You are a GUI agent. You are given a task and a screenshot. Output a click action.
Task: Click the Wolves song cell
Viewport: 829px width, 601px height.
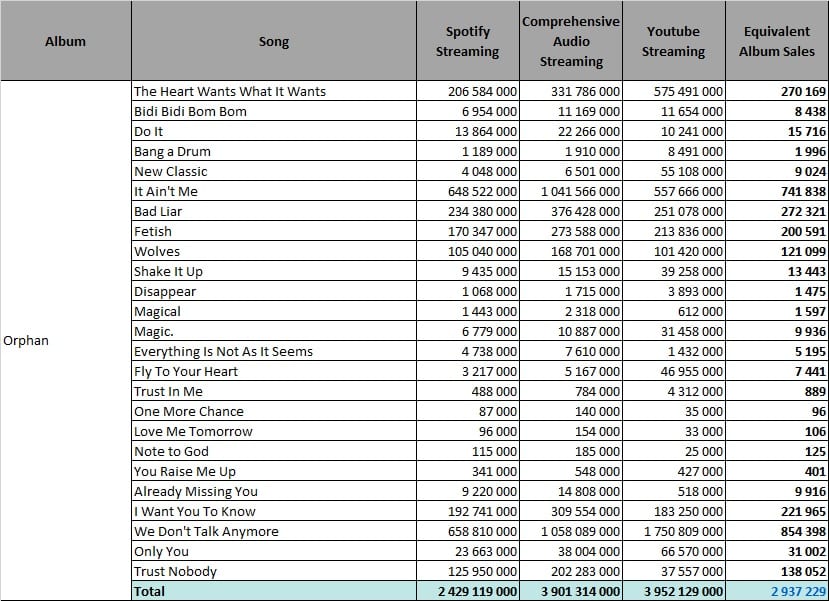click(x=274, y=252)
